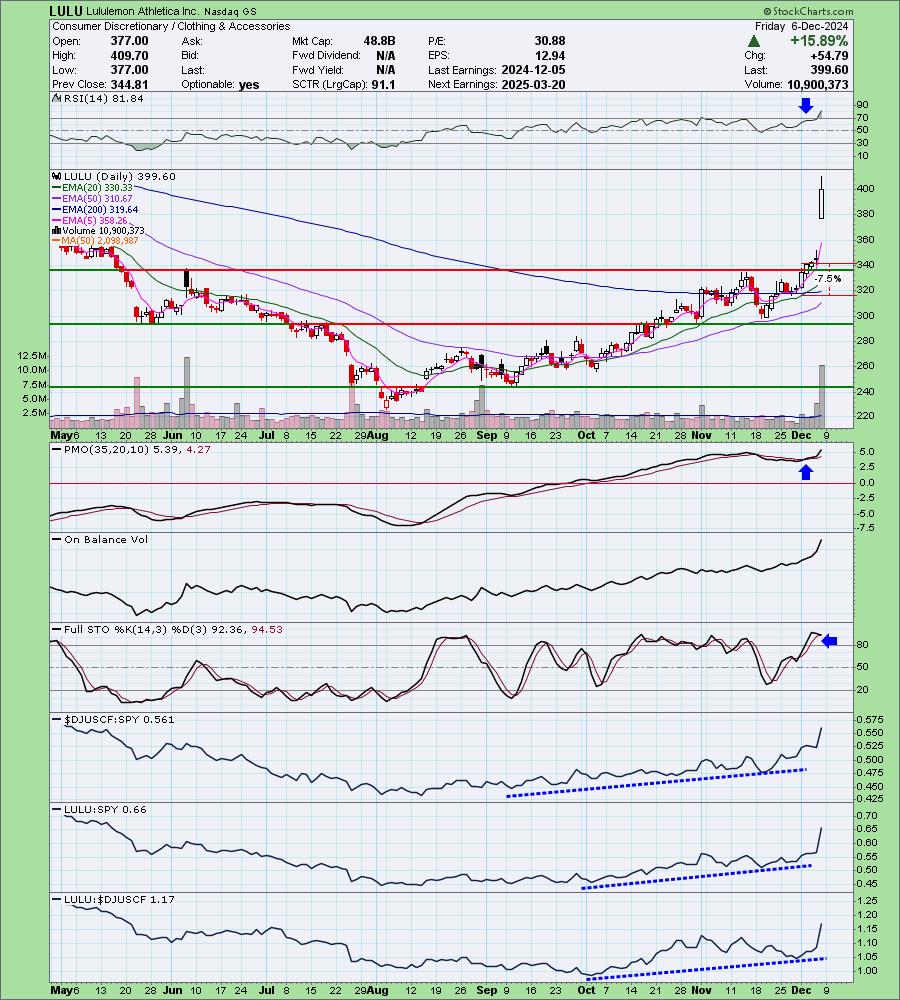The image size is (900, 1000).
Task: Click the 12.5M volume axis label
Action: tap(33, 355)
